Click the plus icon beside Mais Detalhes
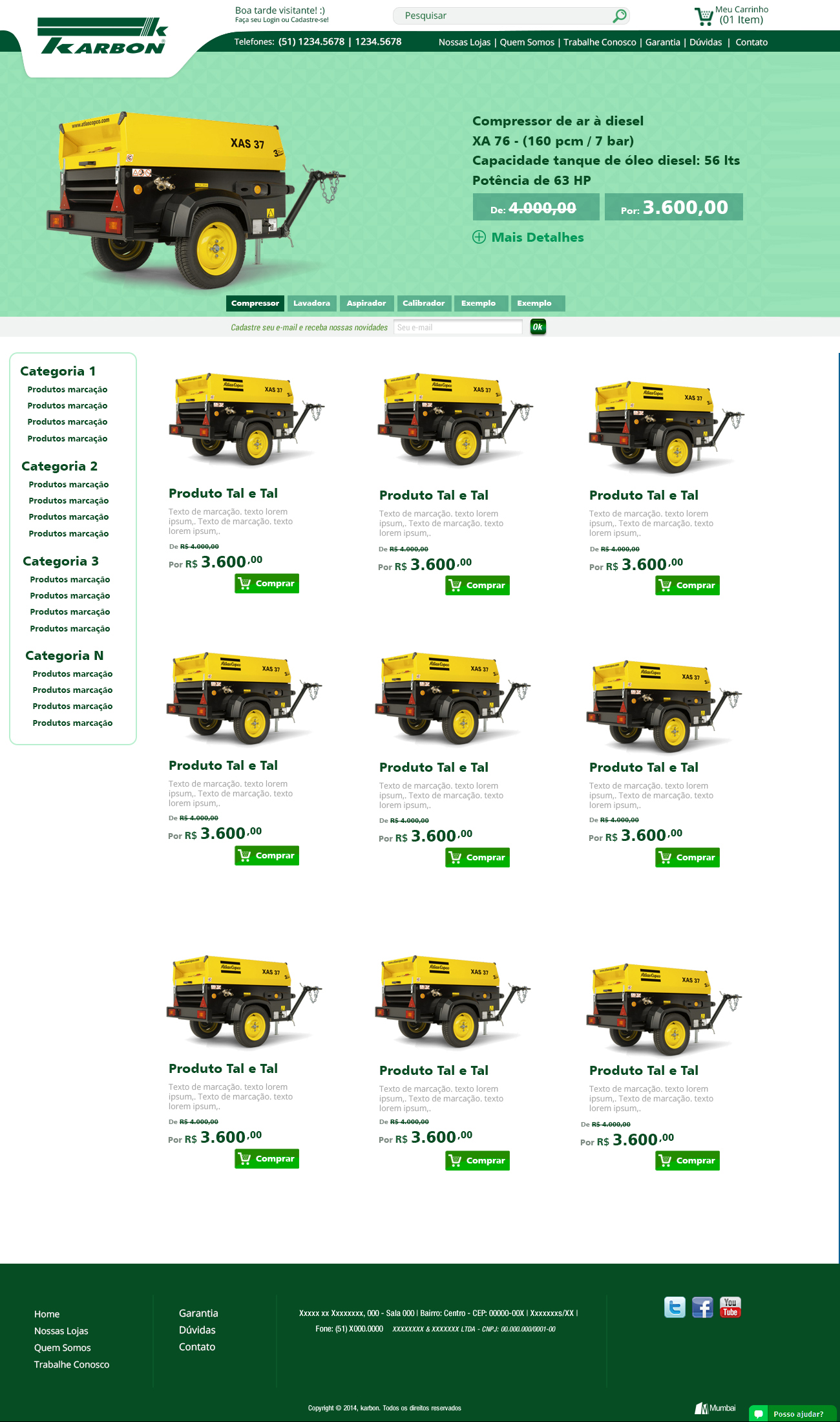 click(x=479, y=237)
